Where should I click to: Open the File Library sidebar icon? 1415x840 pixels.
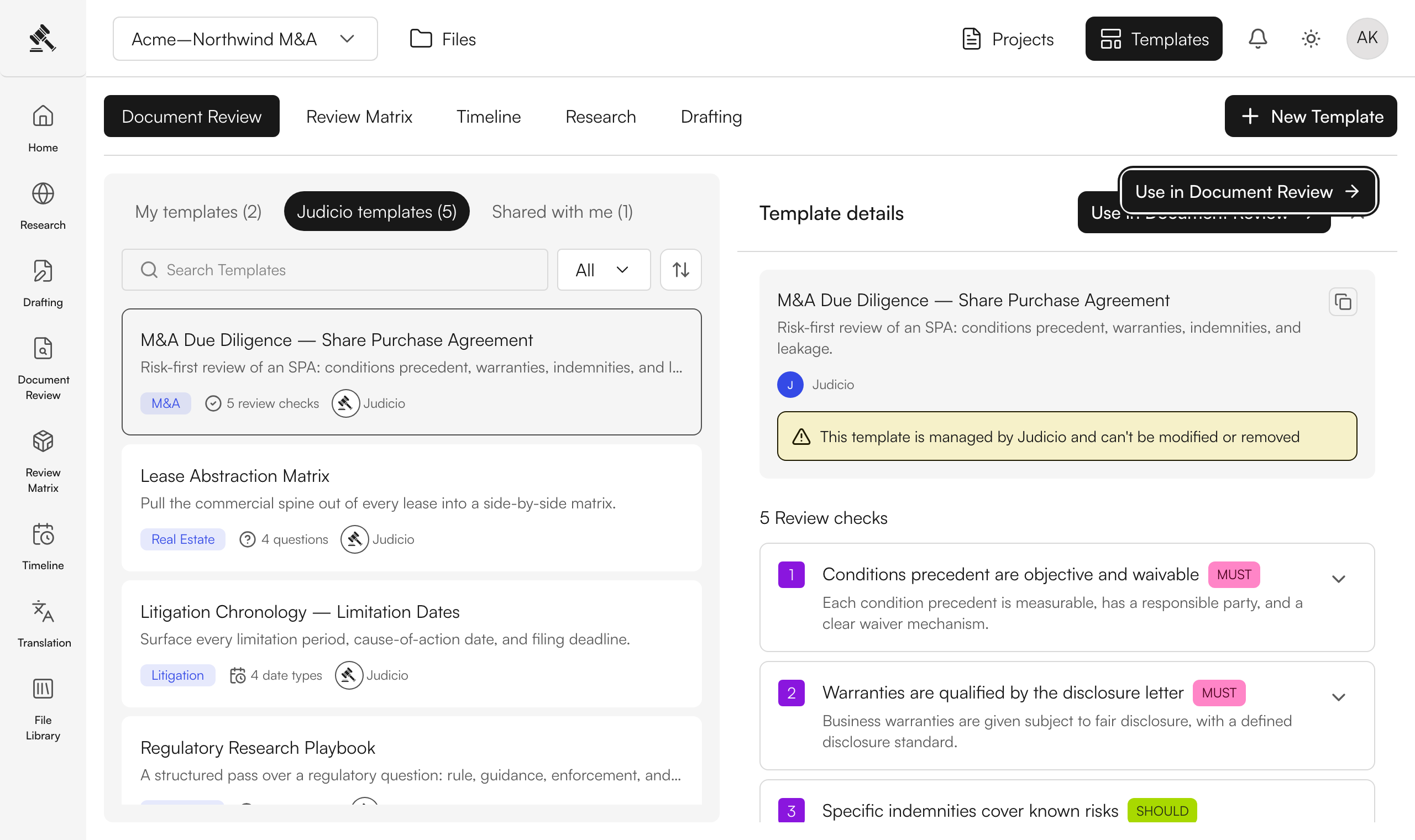tap(43, 708)
